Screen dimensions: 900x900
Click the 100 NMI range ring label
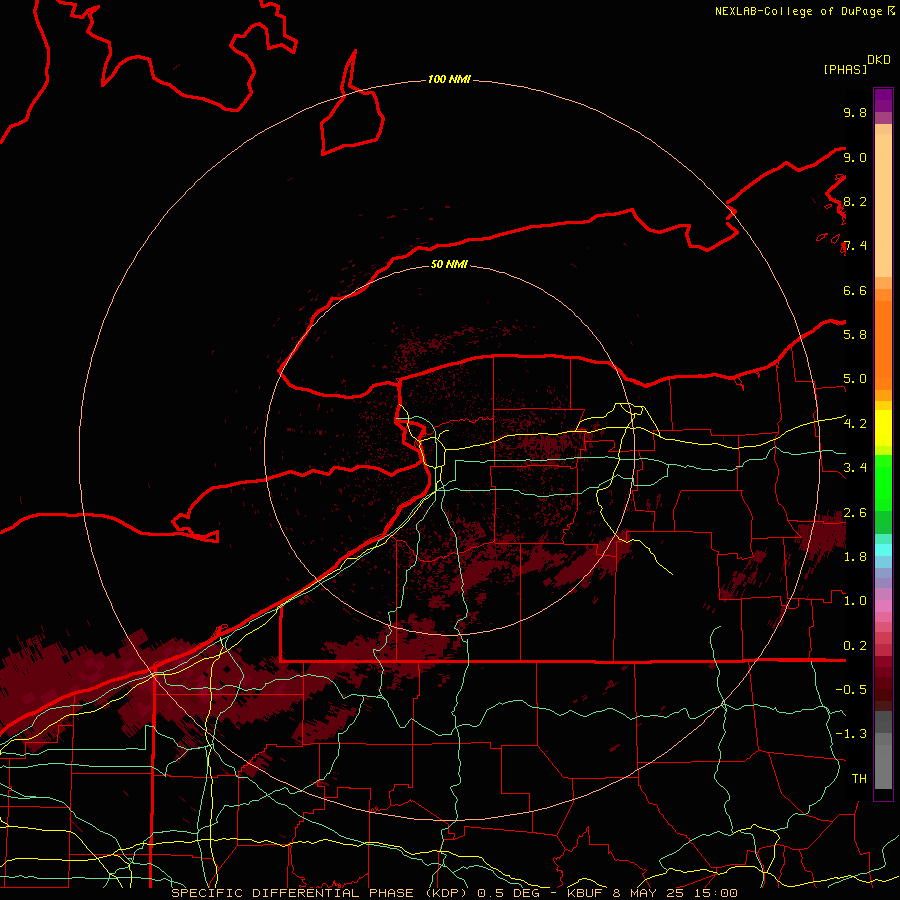click(x=449, y=79)
